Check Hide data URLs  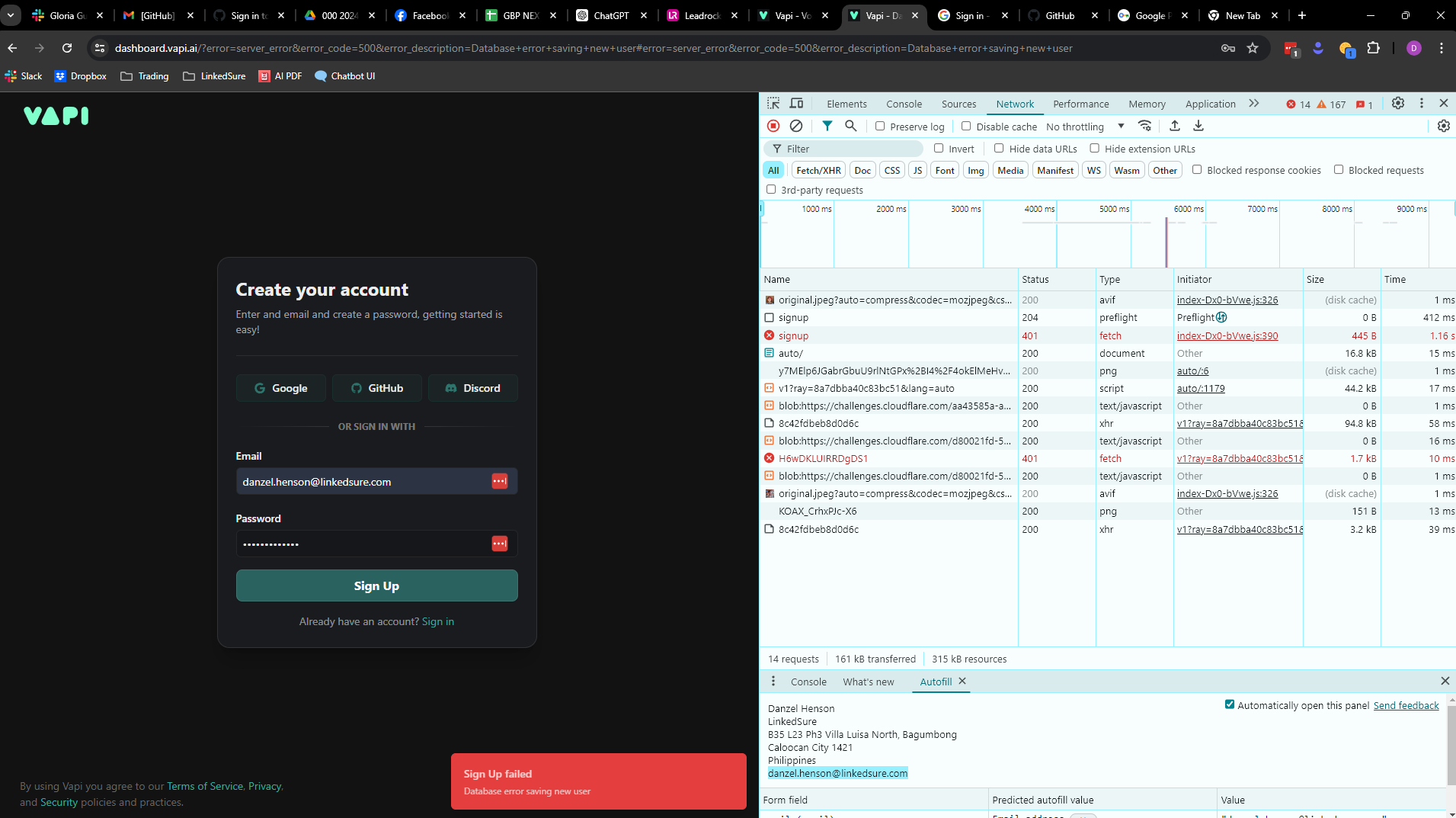click(x=999, y=148)
